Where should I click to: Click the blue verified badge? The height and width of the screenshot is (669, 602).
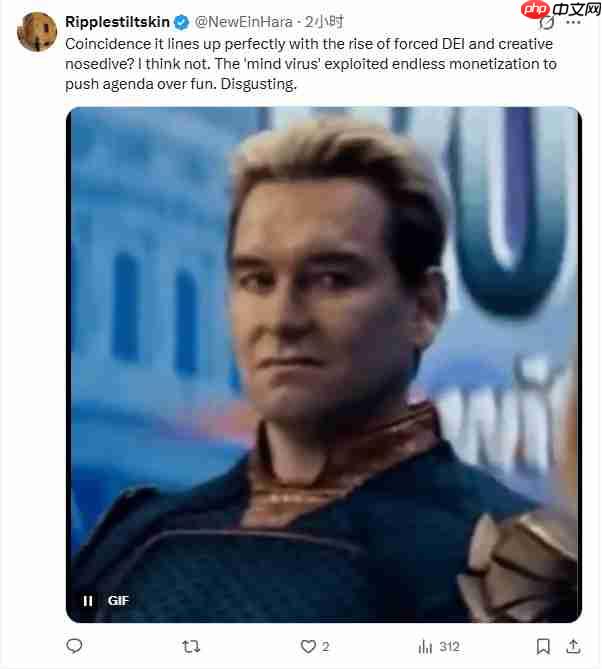[x=182, y=22]
